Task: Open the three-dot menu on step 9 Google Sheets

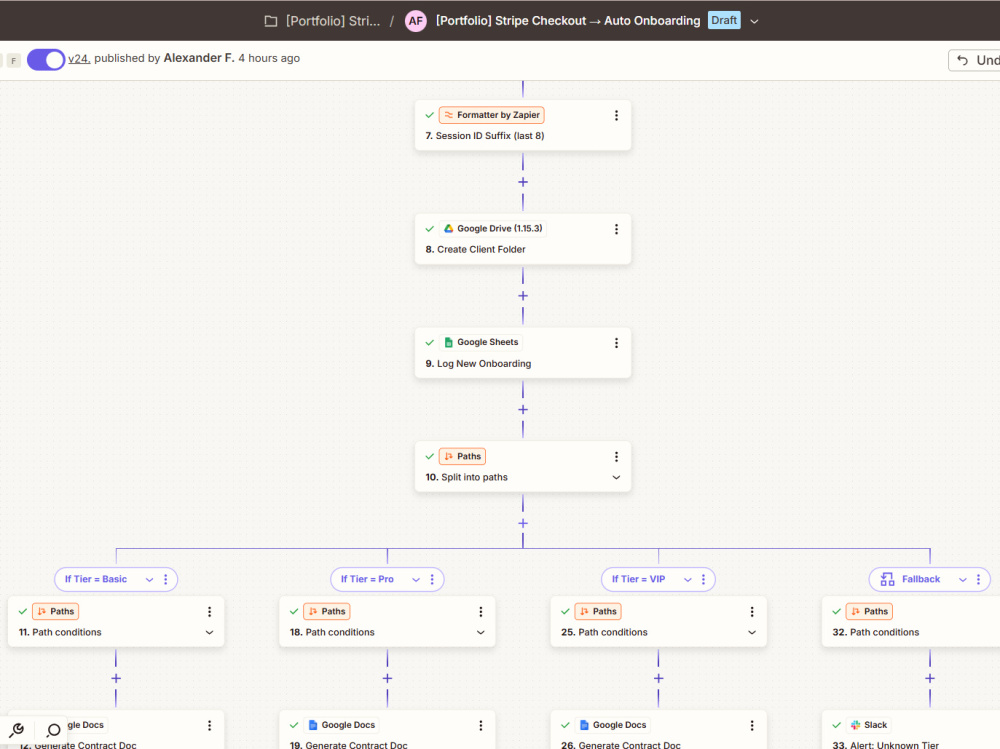Action: point(616,343)
